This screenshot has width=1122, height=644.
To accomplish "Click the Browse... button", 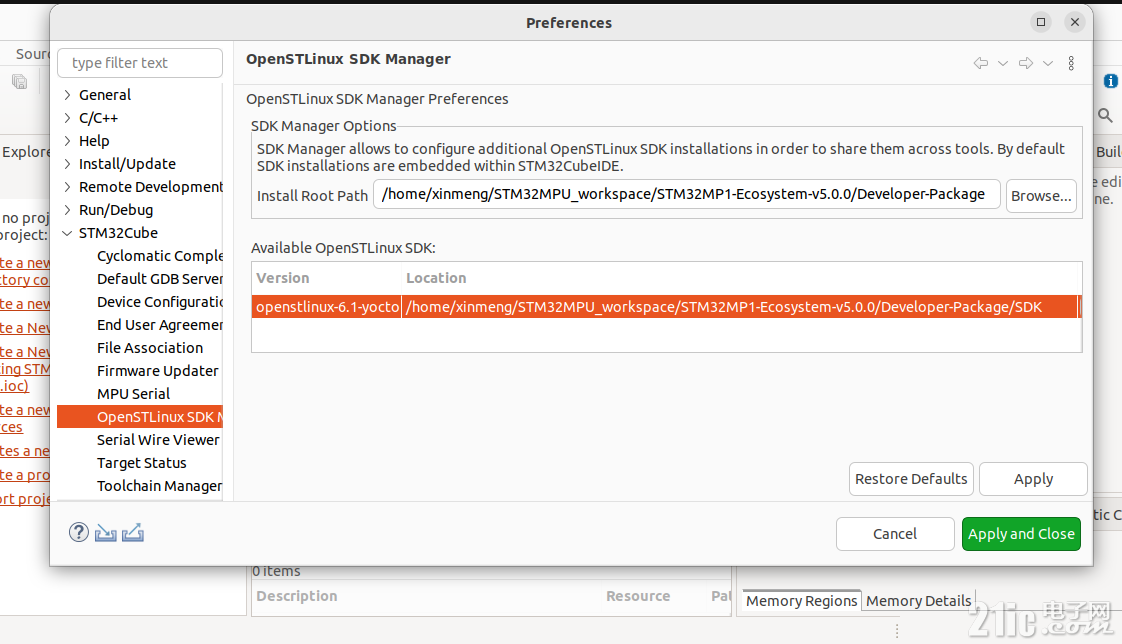I will [1041, 195].
